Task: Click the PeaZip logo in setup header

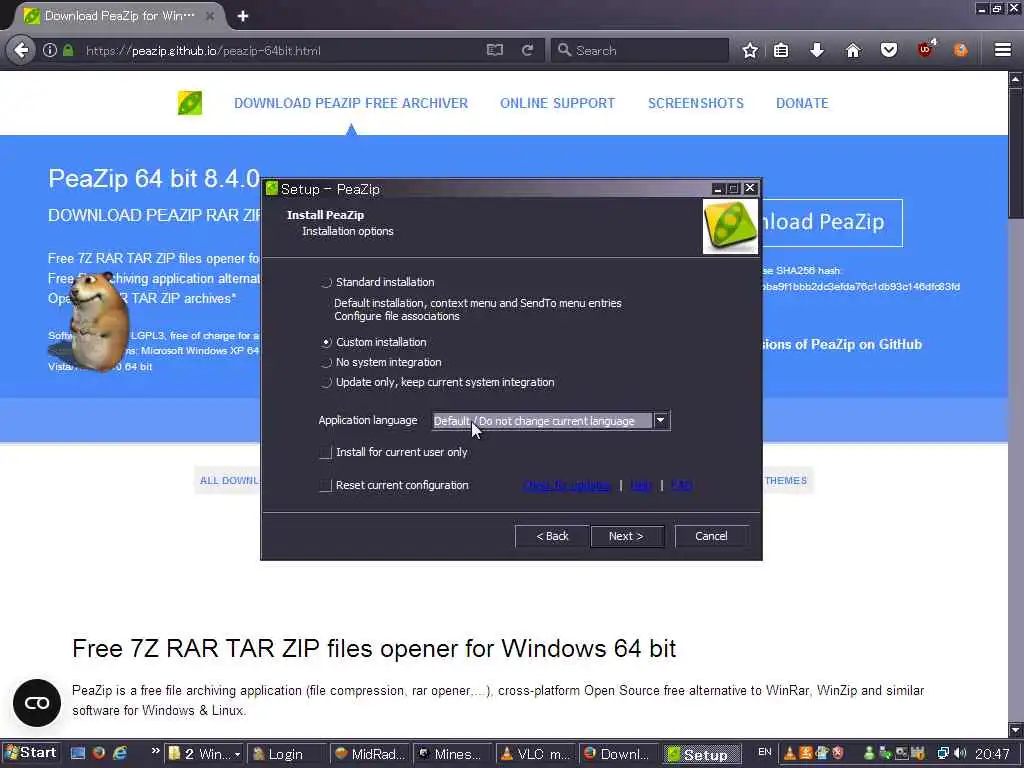Action: tap(730, 227)
